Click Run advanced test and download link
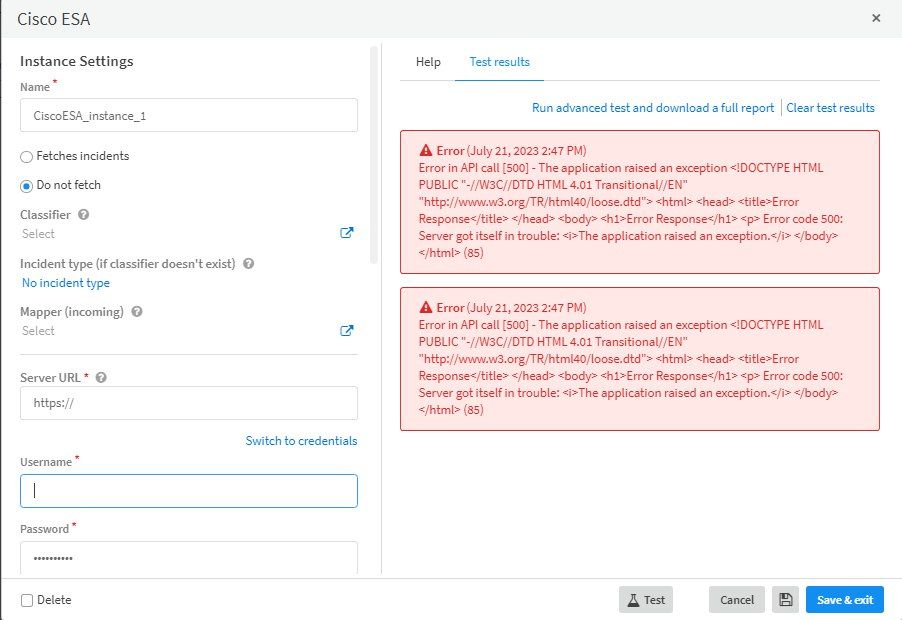This screenshot has height=620, width=902. tap(652, 108)
